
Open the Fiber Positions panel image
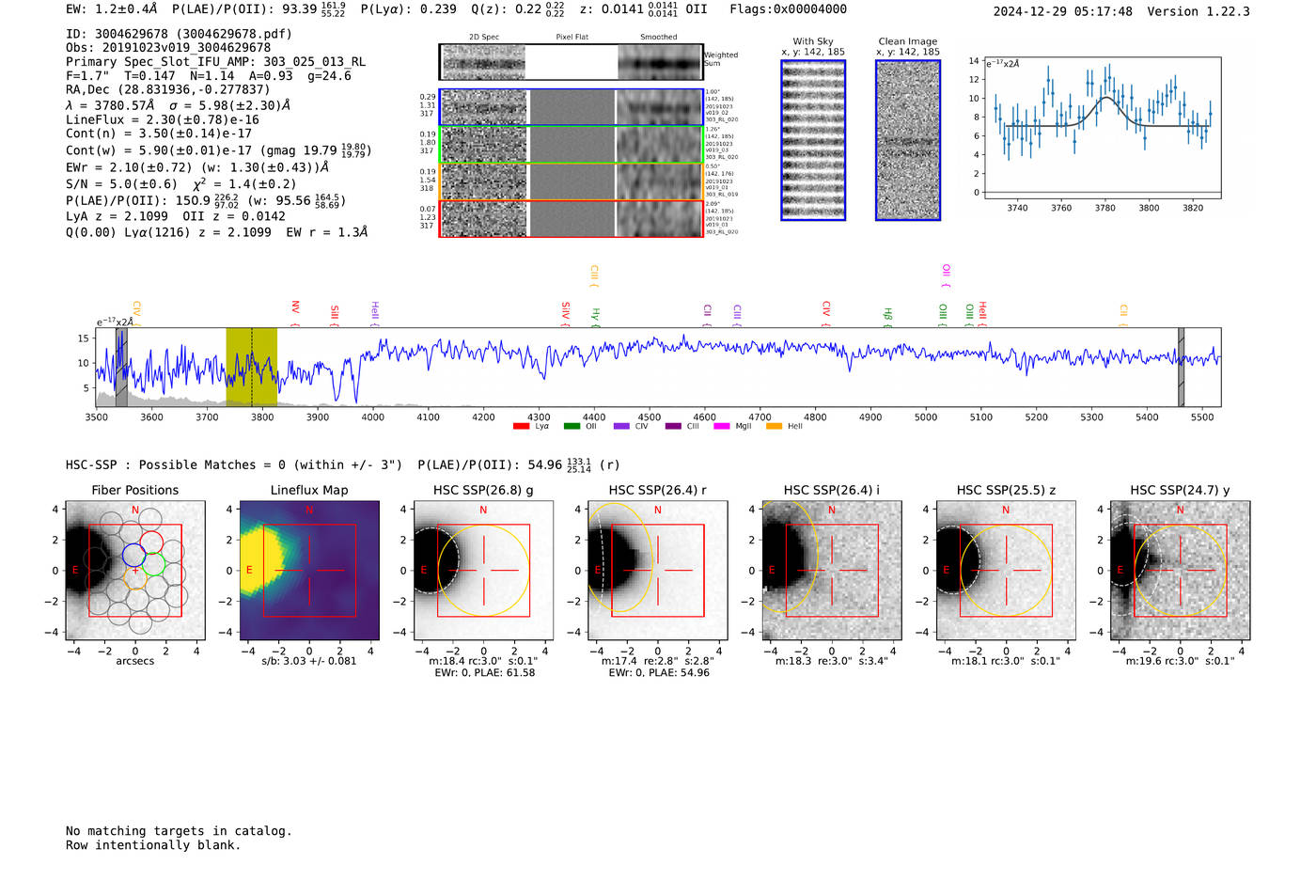click(x=135, y=571)
